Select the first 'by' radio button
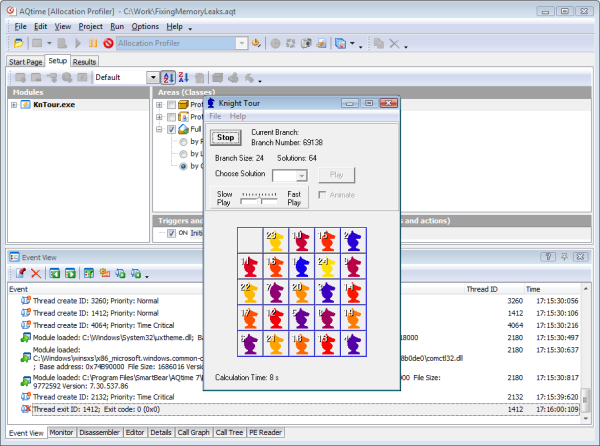 pos(183,142)
